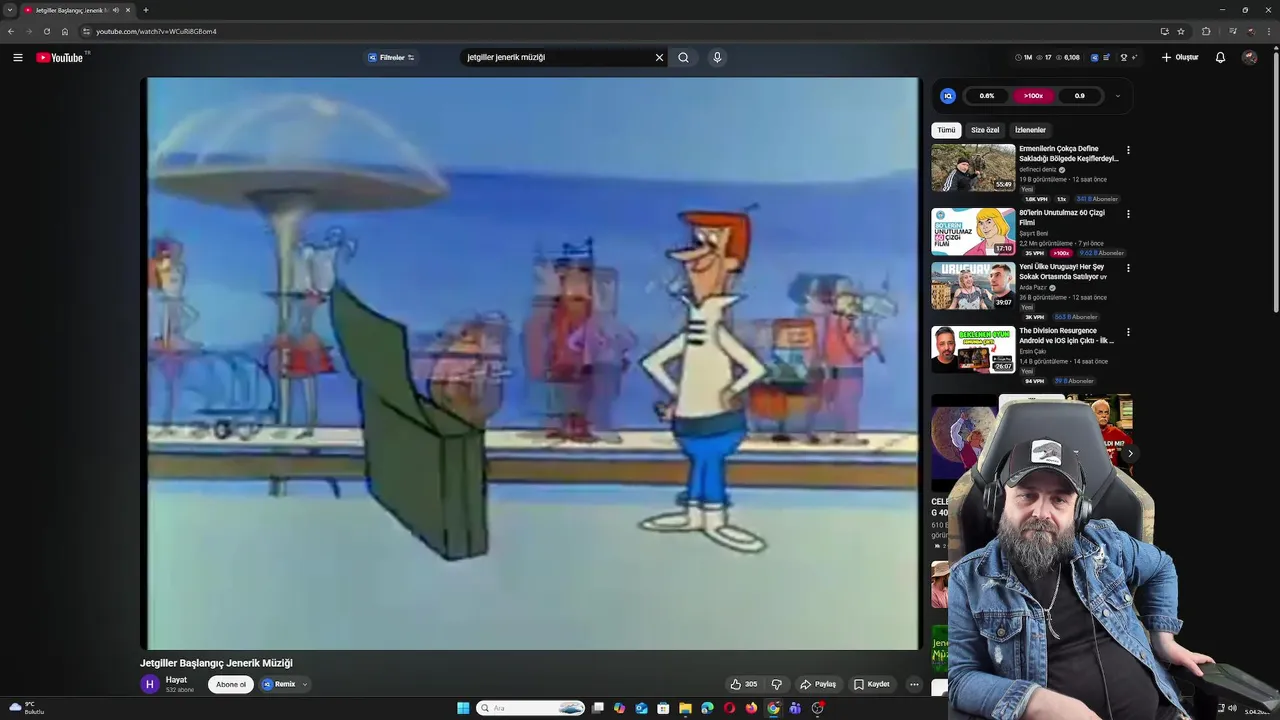Like the video with thumbs up

744,684
